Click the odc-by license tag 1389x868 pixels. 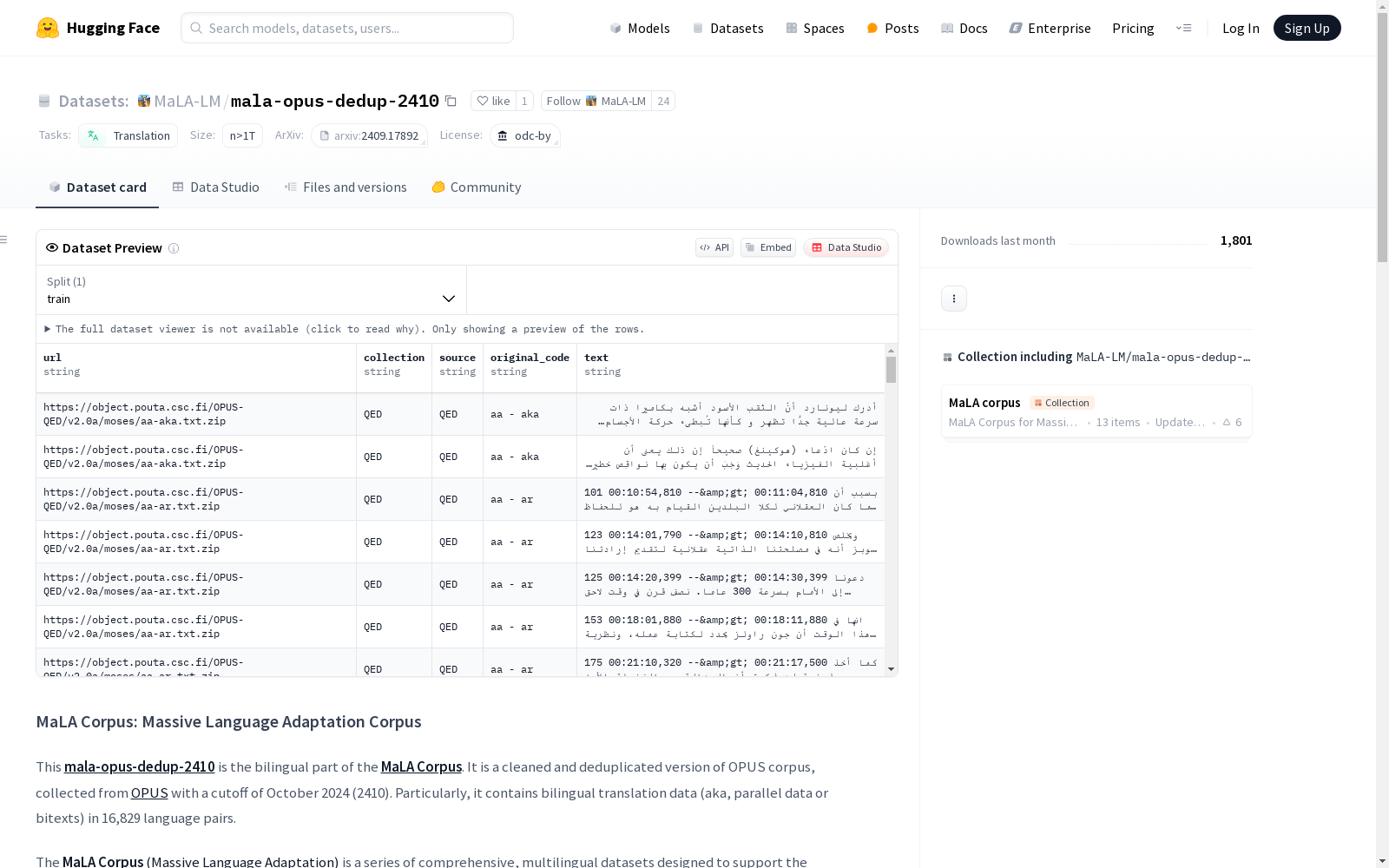coord(525,135)
